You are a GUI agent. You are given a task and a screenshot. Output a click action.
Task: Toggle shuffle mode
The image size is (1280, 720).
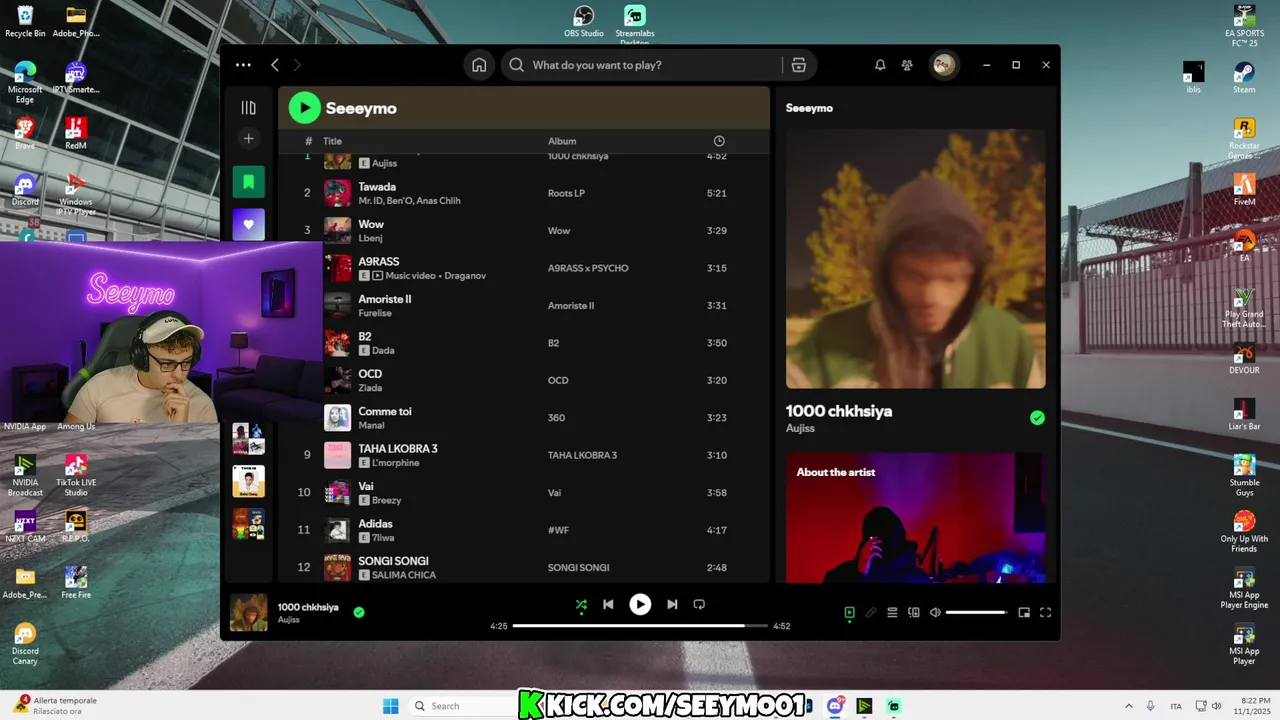(x=581, y=604)
